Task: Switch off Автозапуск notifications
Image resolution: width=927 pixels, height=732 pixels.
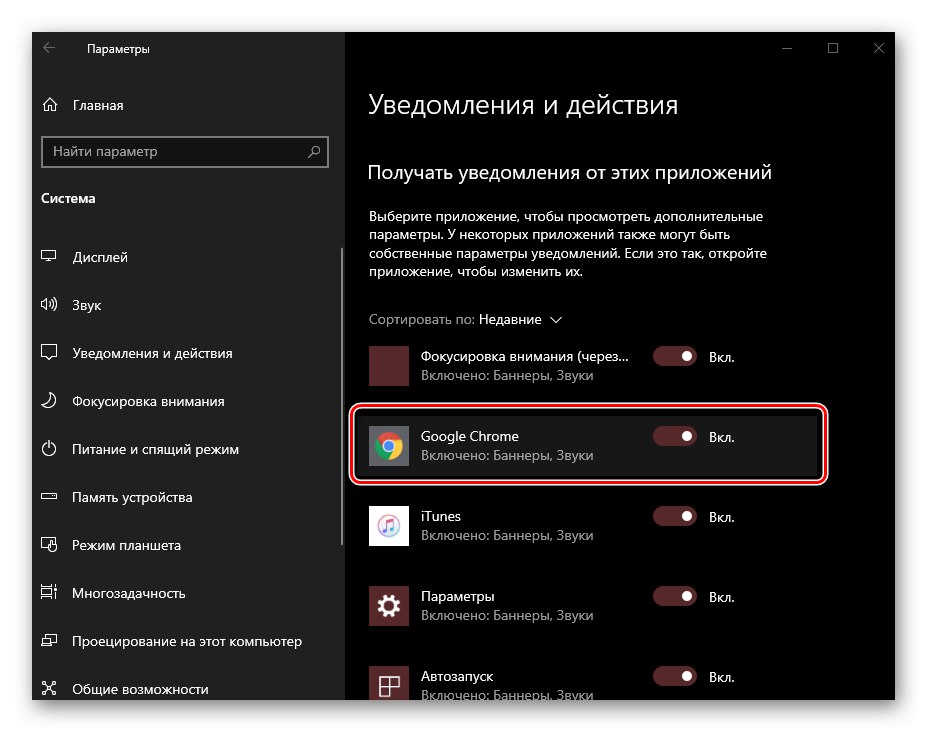Action: point(675,676)
